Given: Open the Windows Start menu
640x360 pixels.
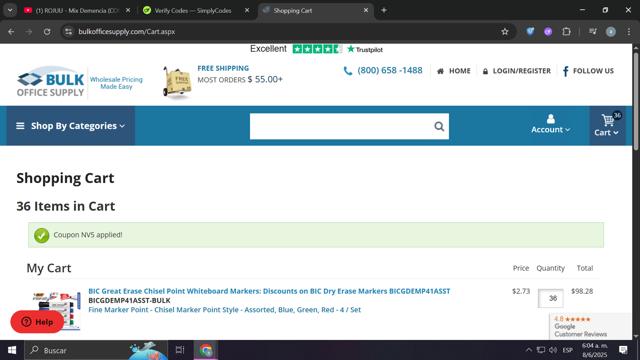Looking at the screenshot, I should point(12,350).
